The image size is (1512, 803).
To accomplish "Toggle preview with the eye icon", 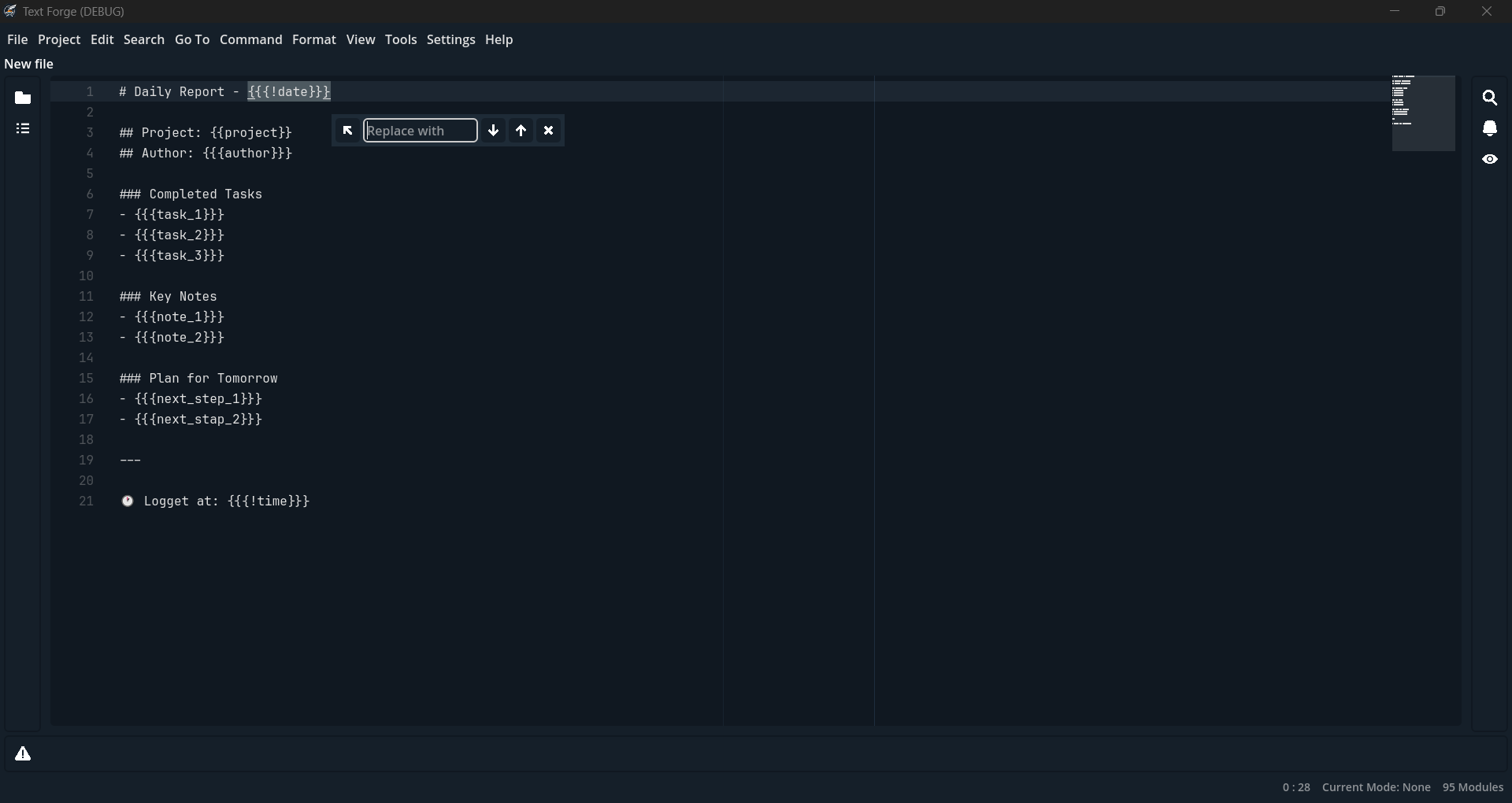I will pyautogui.click(x=1491, y=159).
